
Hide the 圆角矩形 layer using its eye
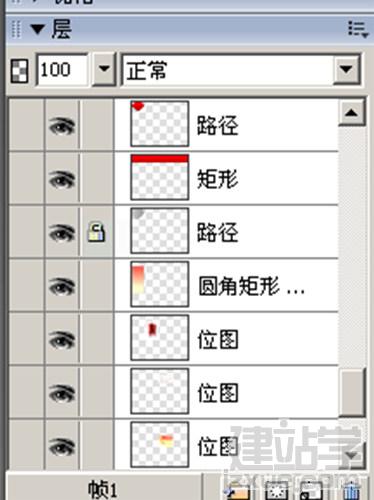(62, 286)
